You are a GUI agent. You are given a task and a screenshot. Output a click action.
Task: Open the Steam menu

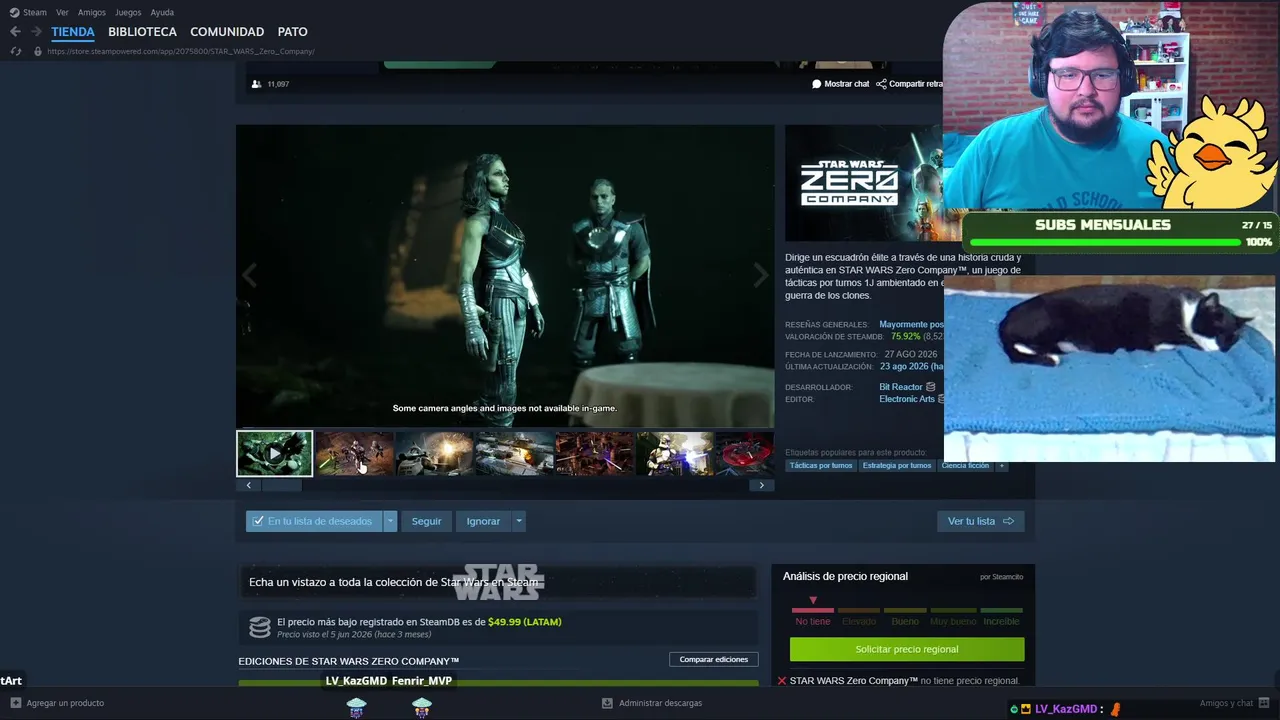[x=28, y=13]
